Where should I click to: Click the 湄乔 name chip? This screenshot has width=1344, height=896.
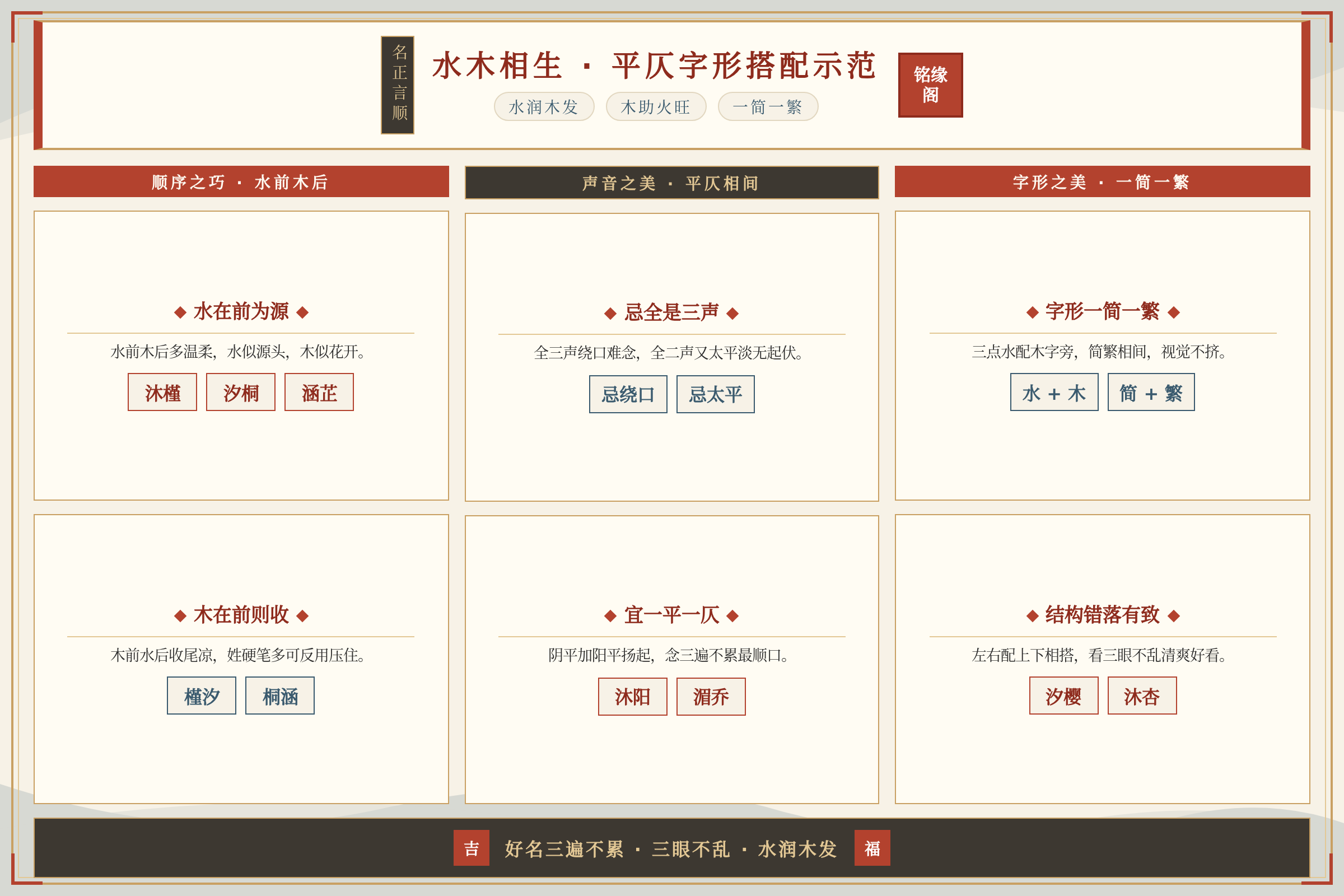(711, 697)
